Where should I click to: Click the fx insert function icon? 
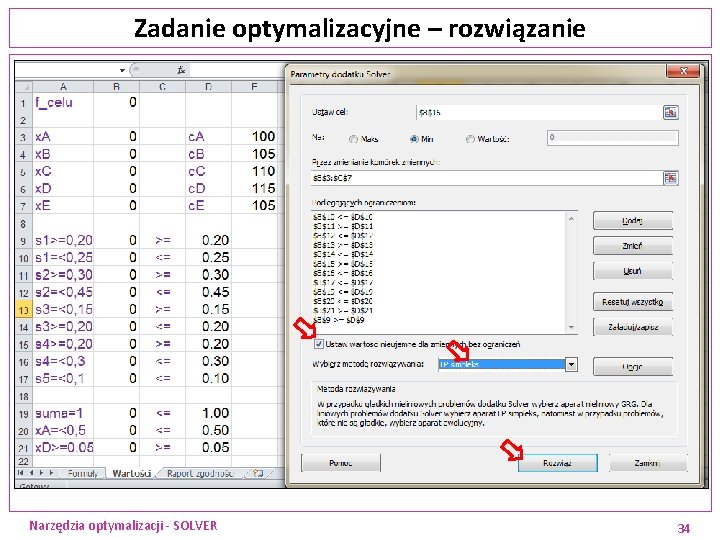coord(181,70)
